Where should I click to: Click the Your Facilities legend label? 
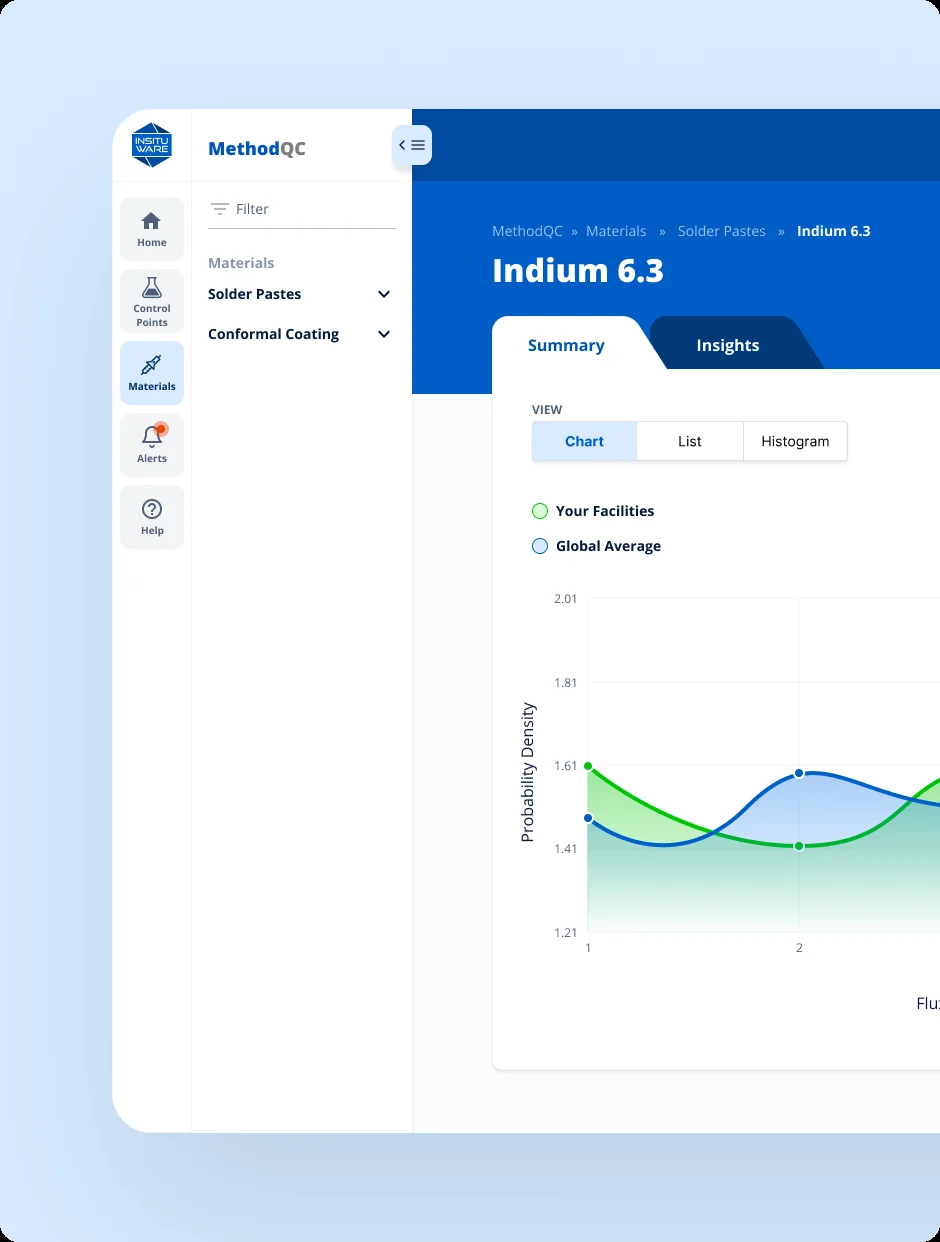605,511
